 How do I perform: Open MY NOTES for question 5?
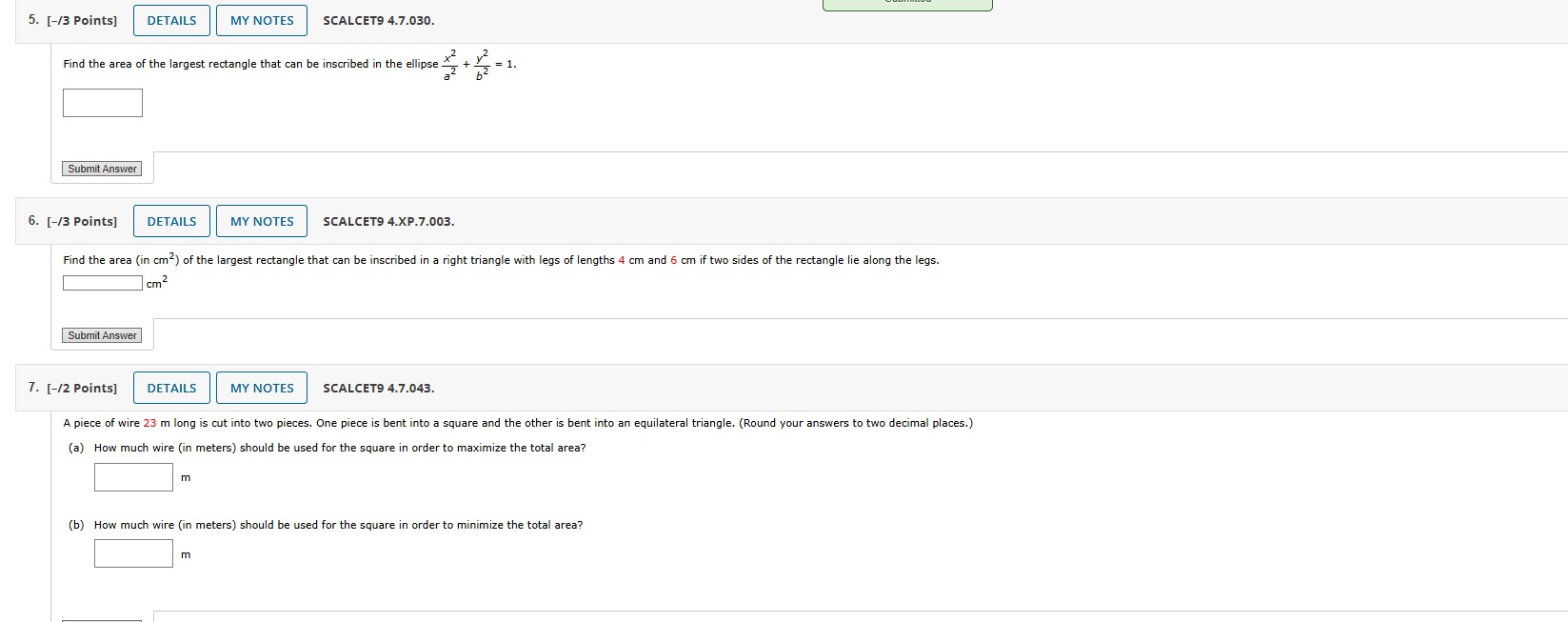(262, 21)
